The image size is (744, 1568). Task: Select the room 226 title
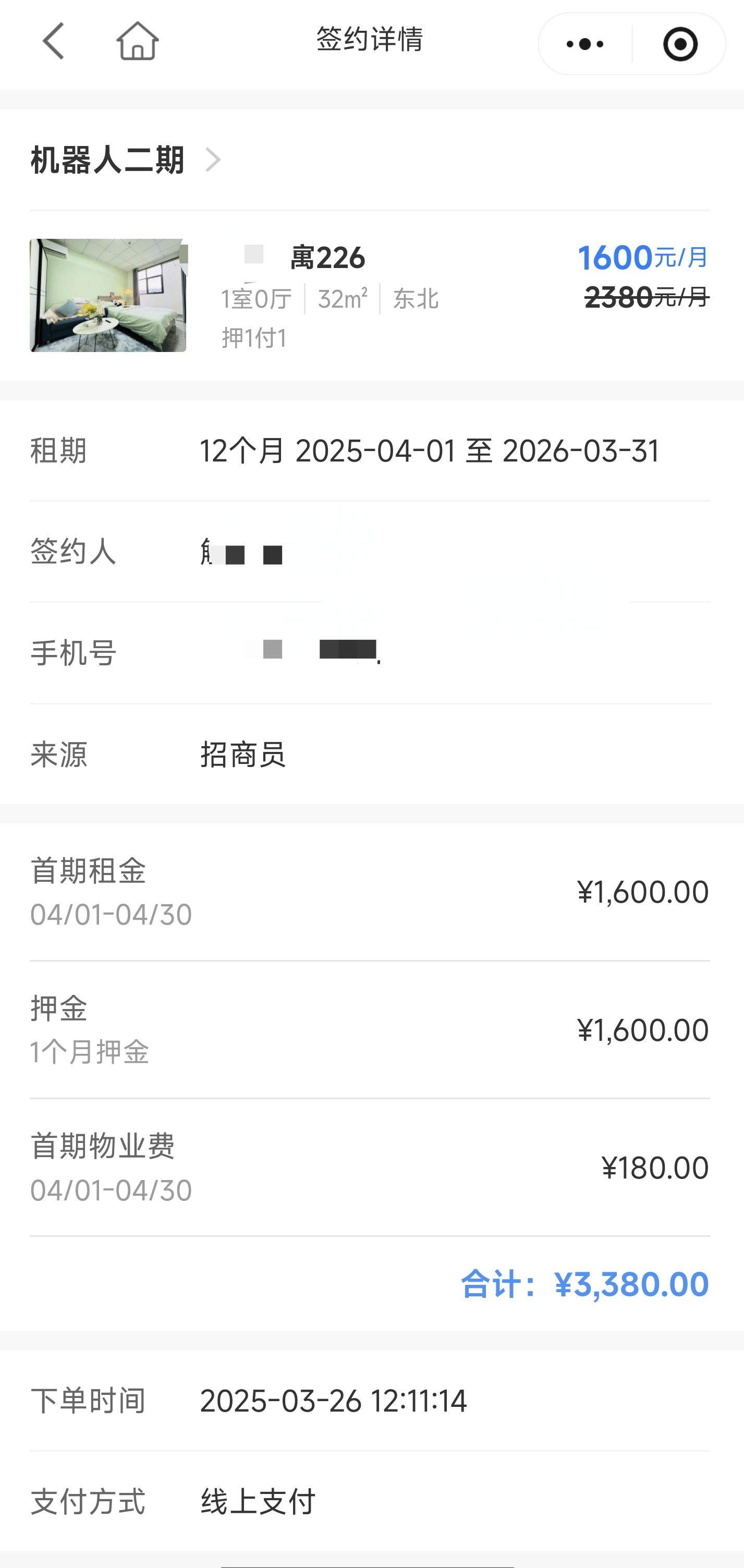pyautogui.click(x=327, y=258)
